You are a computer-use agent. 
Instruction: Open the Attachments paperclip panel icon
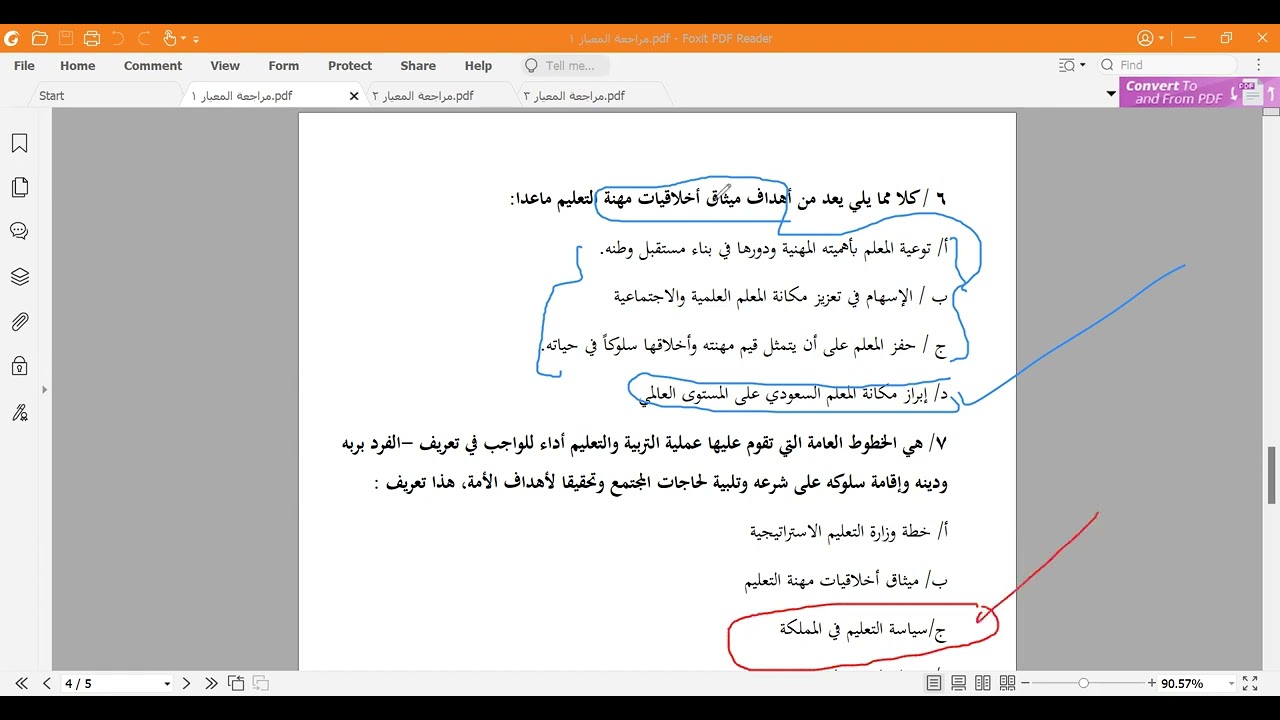tap(19, 322)
